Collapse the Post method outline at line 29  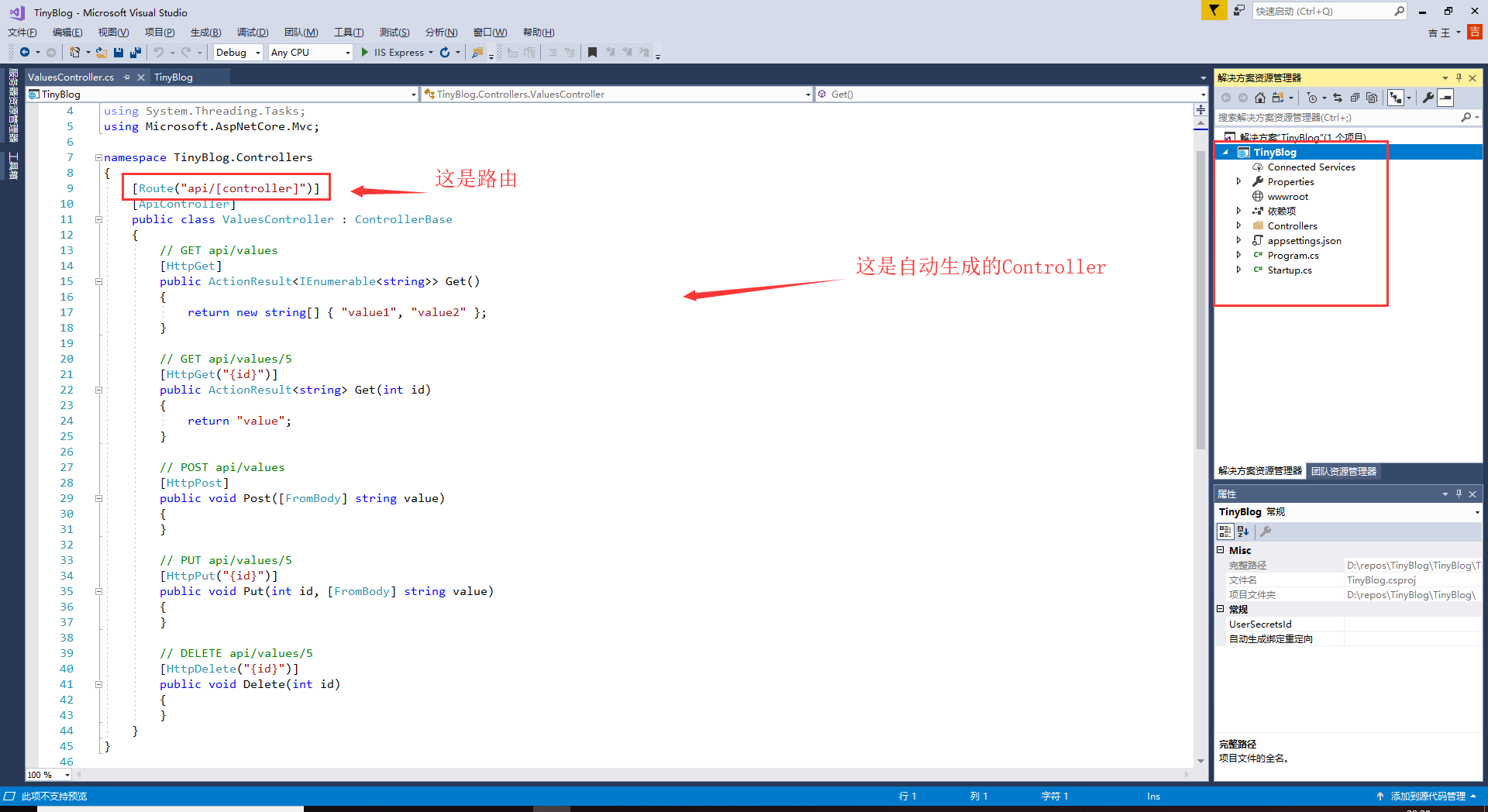[98, 498]
